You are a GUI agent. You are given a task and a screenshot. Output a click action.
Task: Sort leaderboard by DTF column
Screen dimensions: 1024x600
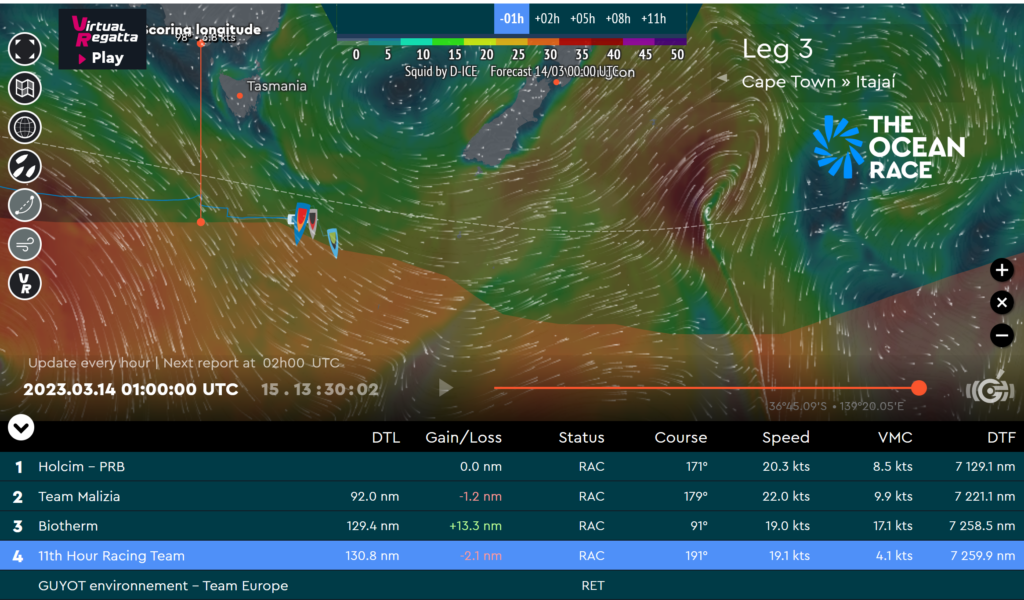1001,437
